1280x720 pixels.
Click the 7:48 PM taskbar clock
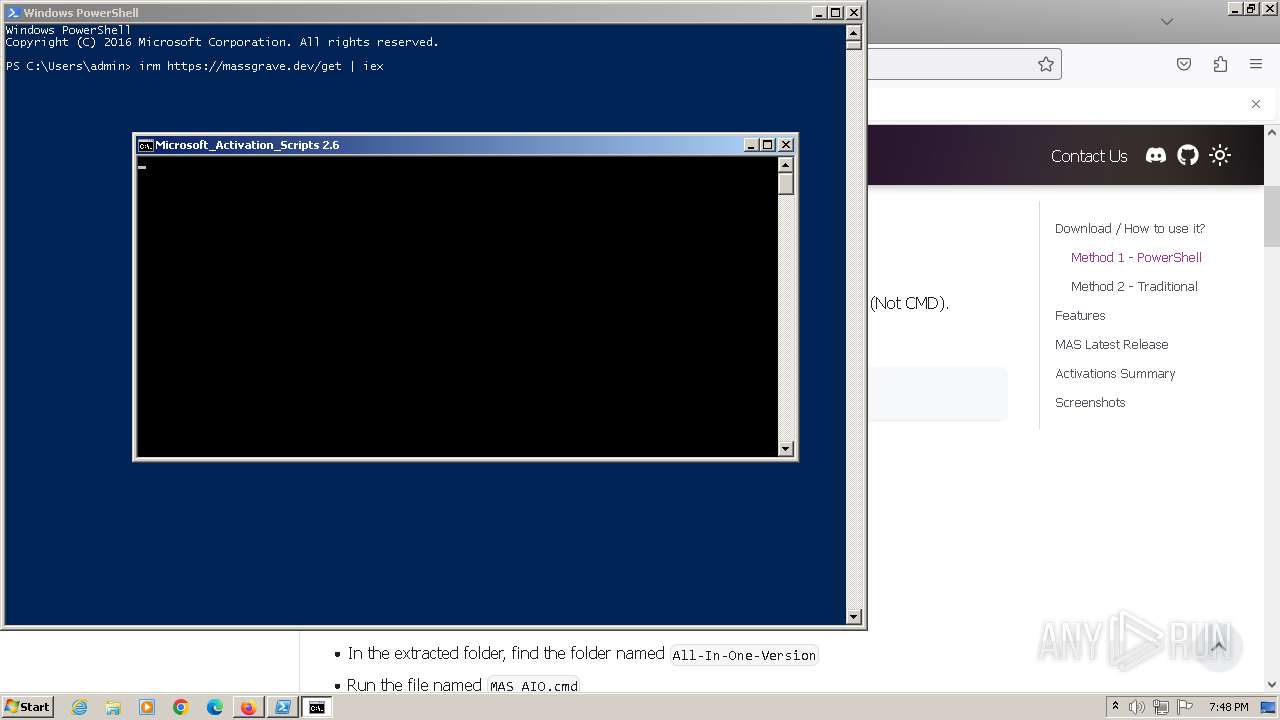pyautogui.click(x=1228, y=707)
